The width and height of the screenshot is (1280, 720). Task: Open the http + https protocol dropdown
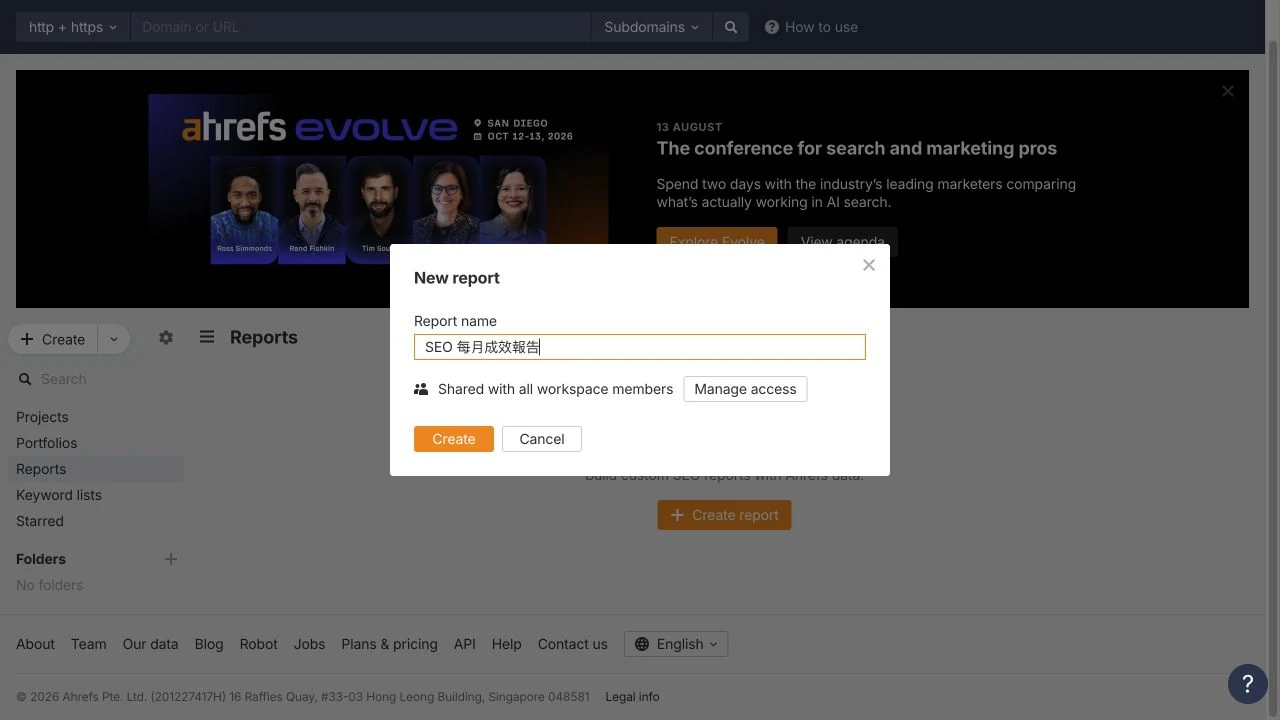click(73, 27)
